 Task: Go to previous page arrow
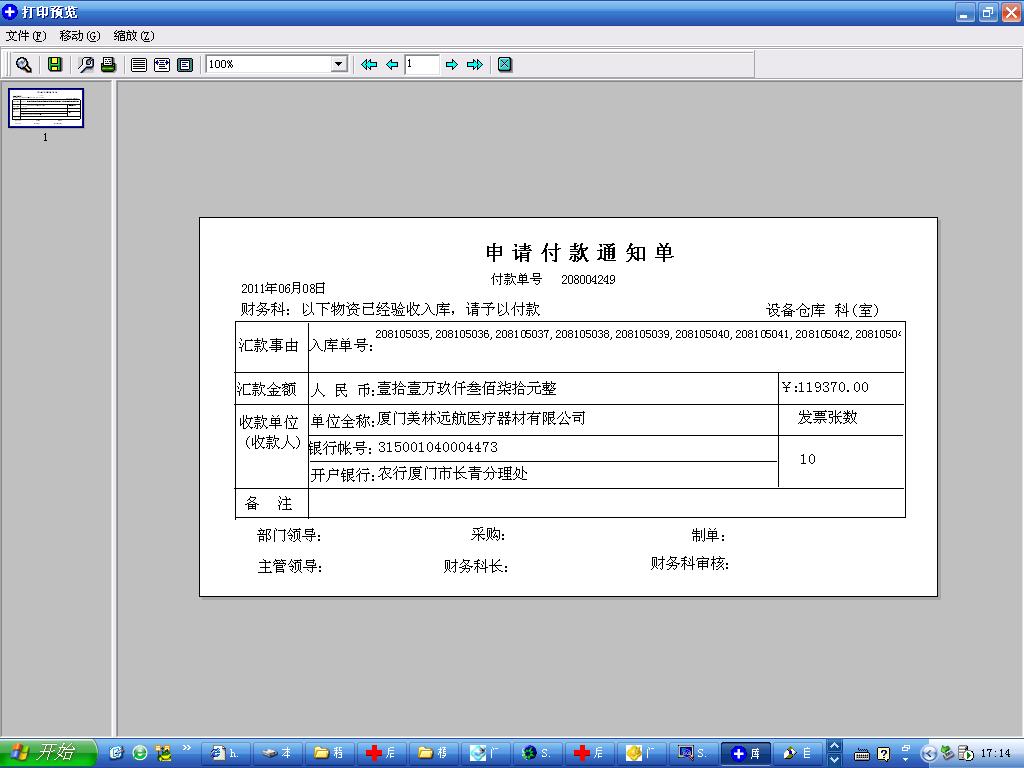(x=392, y=65)
